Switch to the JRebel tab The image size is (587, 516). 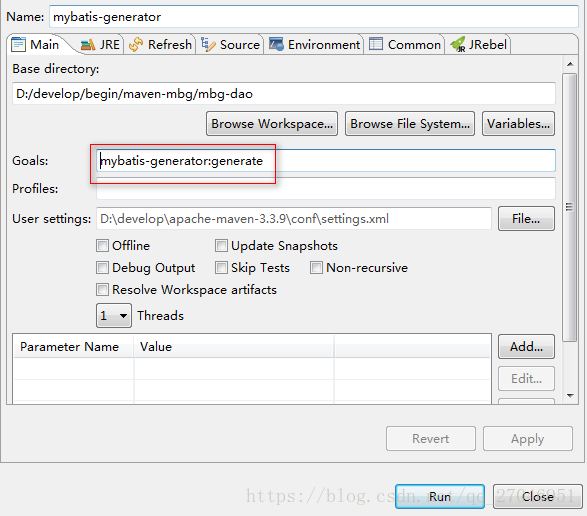pos(478,45)
